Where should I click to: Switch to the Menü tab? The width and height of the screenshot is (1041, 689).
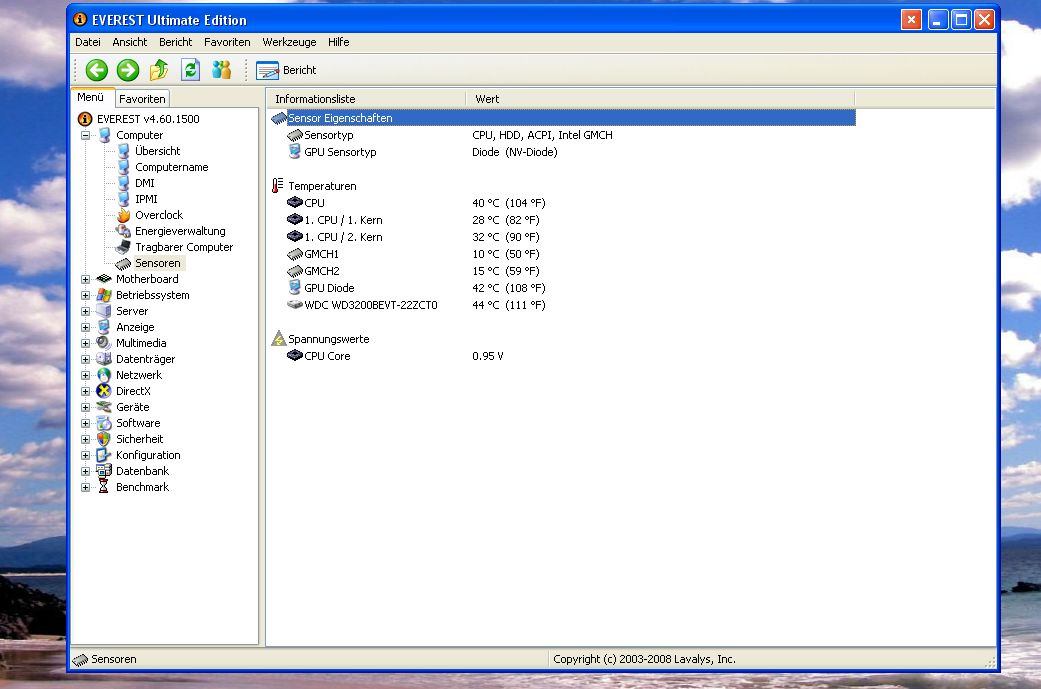click(91, 98)
